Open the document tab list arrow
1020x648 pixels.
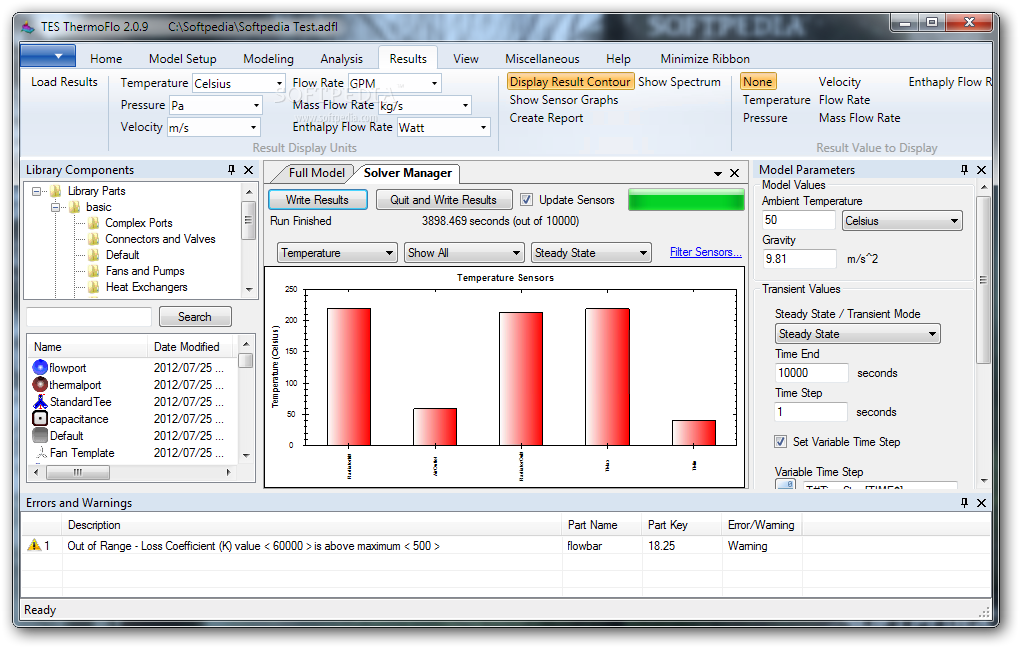[x=718, y=174]
